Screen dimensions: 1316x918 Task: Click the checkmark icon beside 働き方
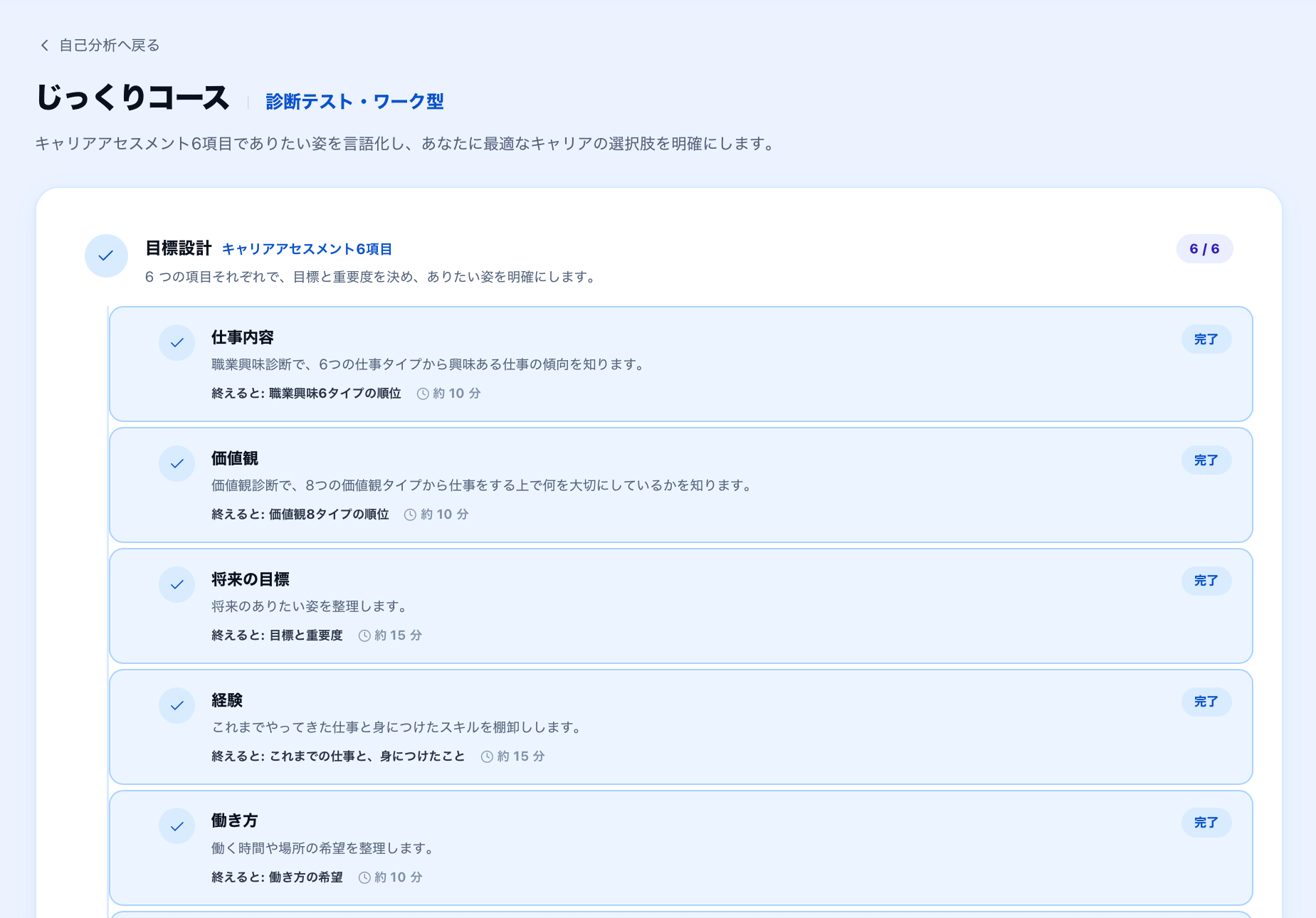177,826
